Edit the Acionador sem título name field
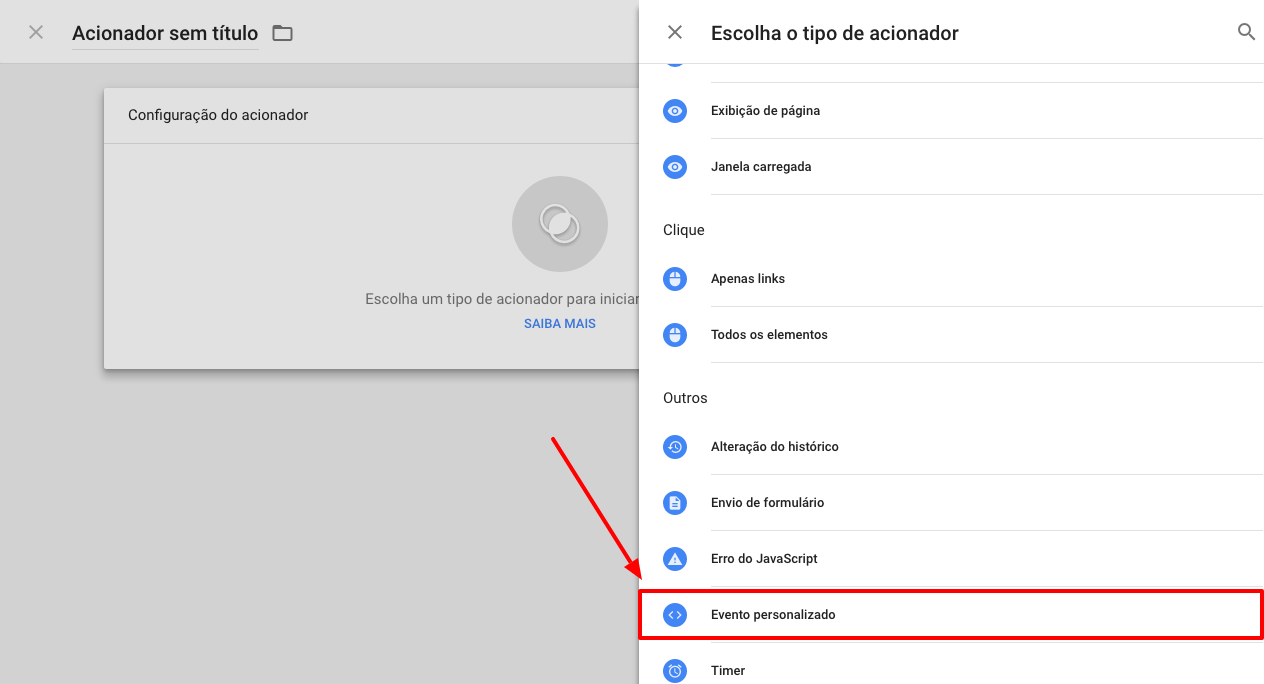 tap(165, 33)
